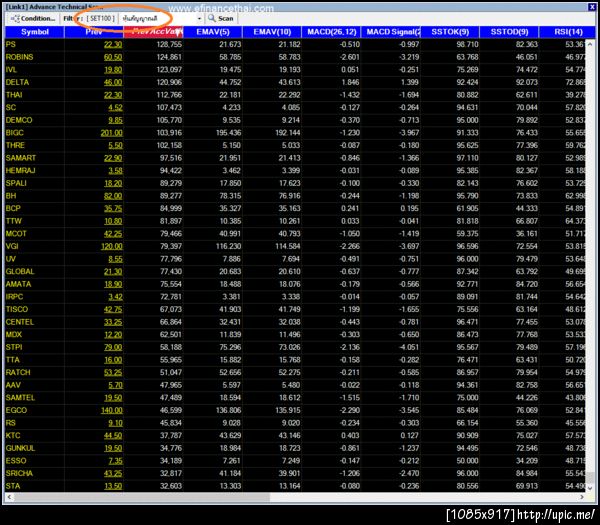Select the THAI symbol
The height and width of the screenshot is (525, 600).
point(14,95)
